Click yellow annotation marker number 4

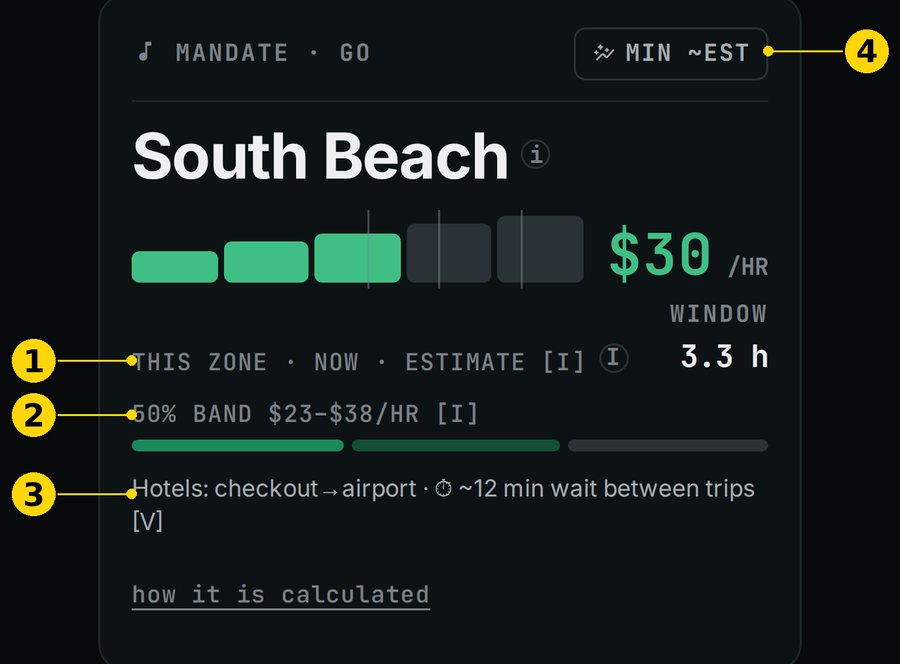pos(866,51)
